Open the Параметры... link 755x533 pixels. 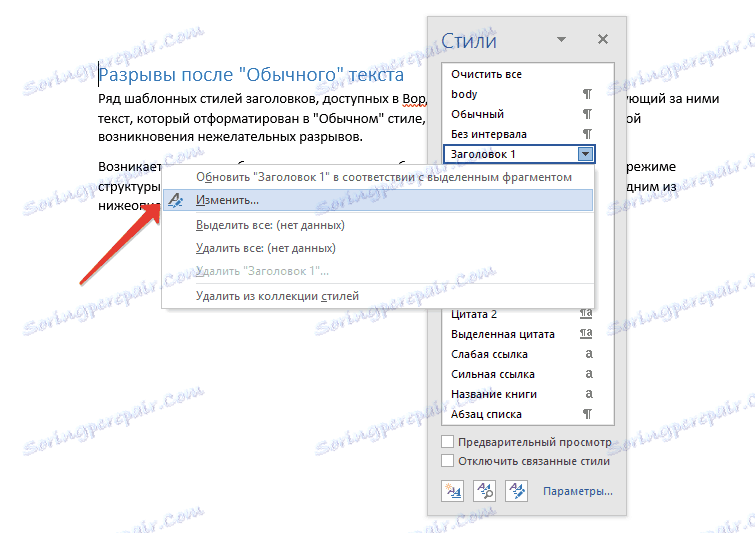pos(578,491)
